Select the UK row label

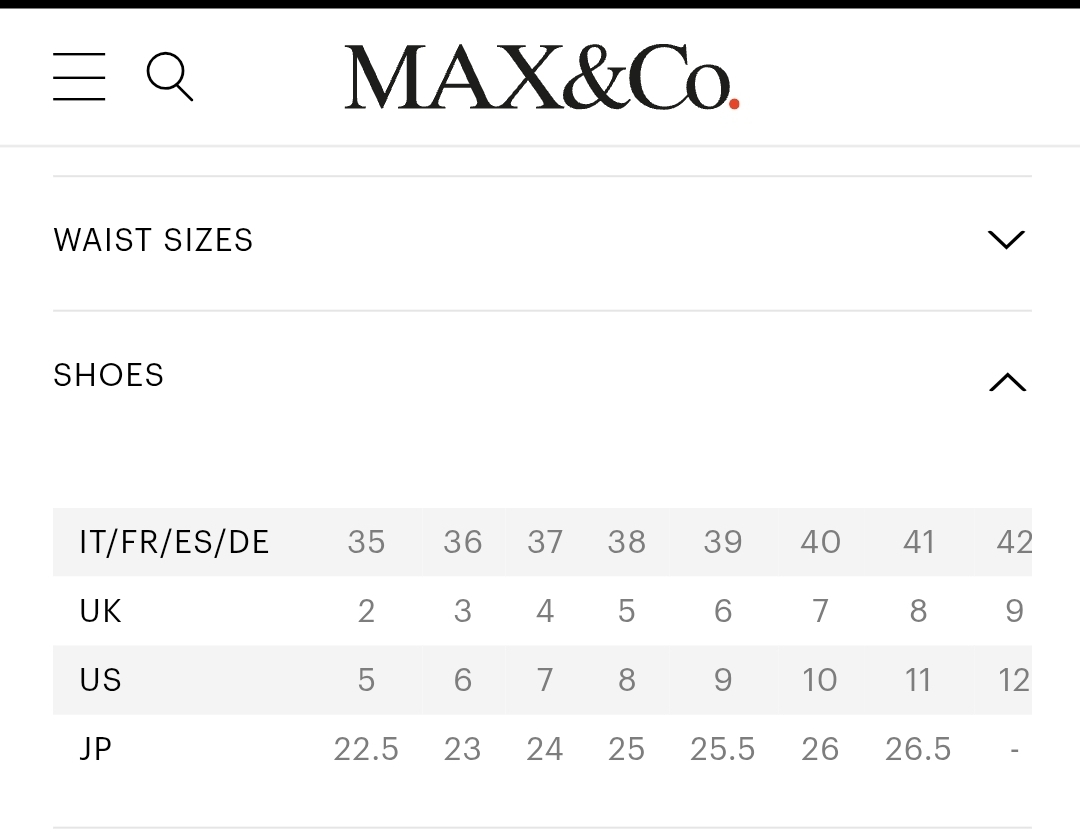[100, 611]
